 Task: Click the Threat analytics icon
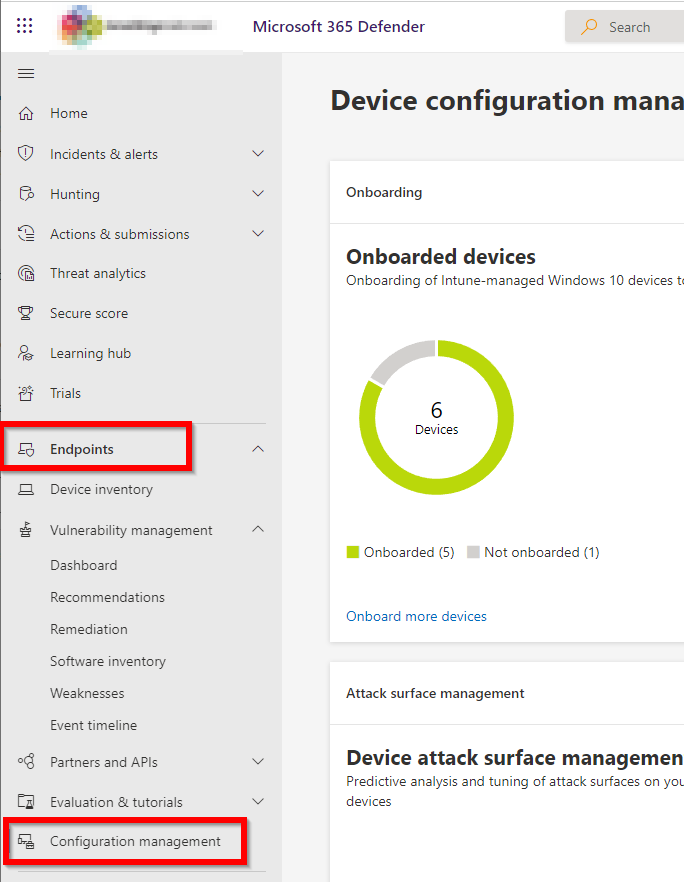click(26, 273)
